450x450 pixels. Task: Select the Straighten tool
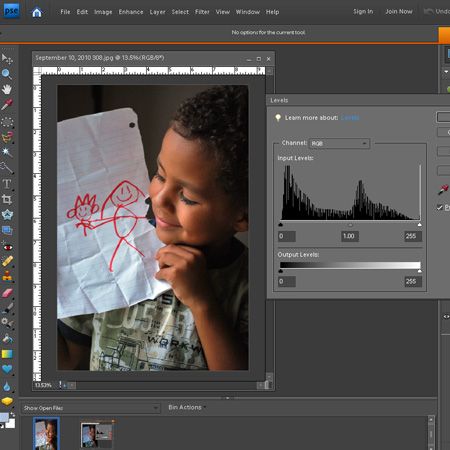[7, 230]
